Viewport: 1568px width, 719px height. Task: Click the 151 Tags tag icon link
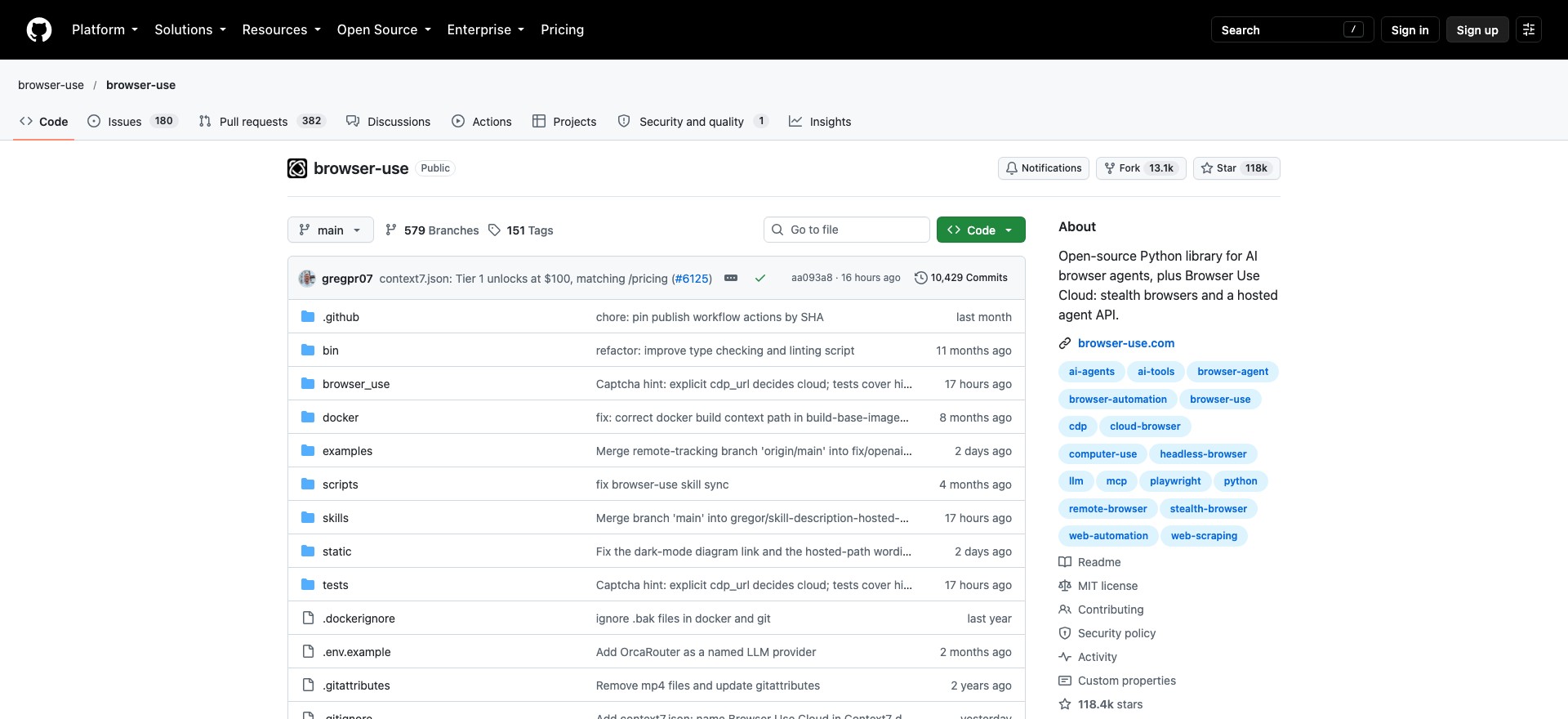pos(520,230)
